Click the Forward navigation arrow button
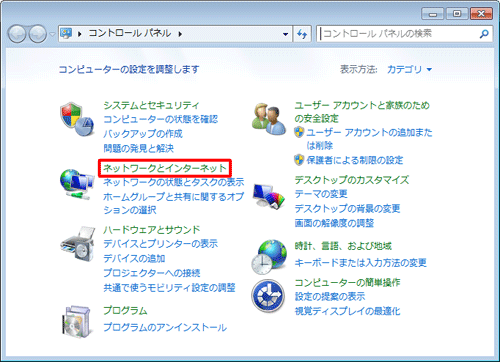This screenshot has width=500, height=362. coord(37,34)
